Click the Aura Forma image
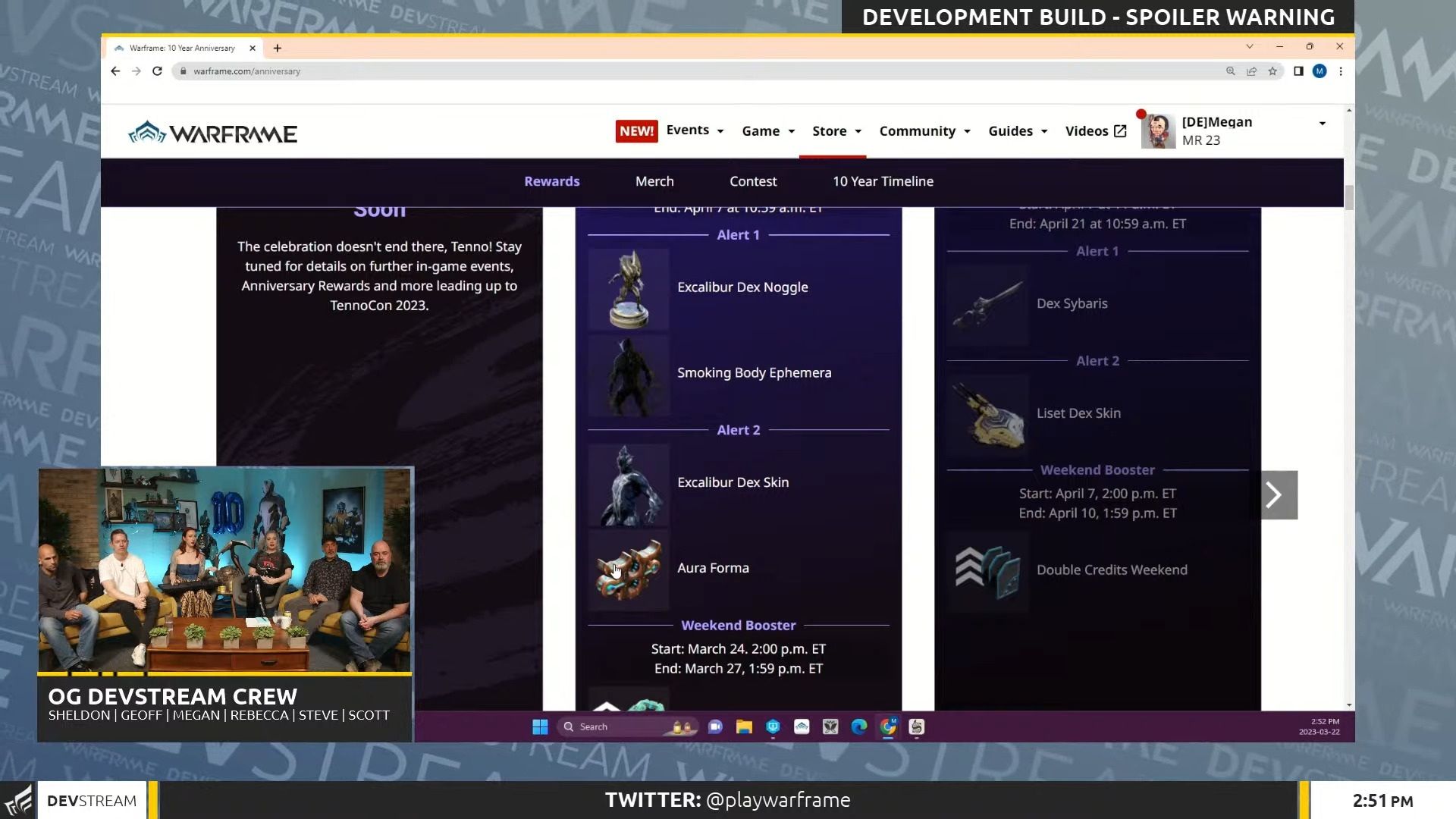The image size is (1456, 819). pyautogui.click(x=629, y=570)
